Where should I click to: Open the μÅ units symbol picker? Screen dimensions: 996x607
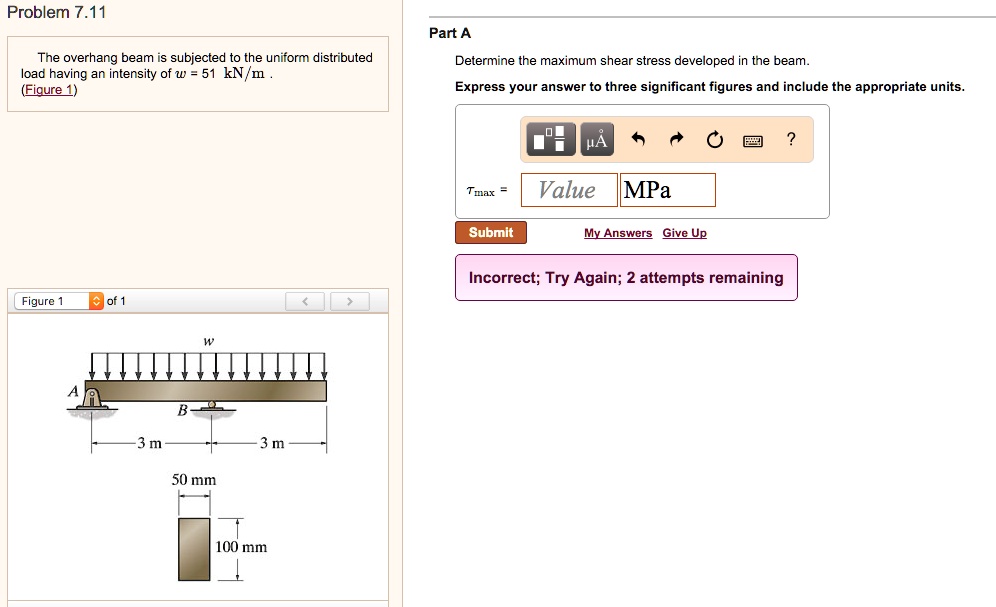pyautogui.click(x=596, y=139)
